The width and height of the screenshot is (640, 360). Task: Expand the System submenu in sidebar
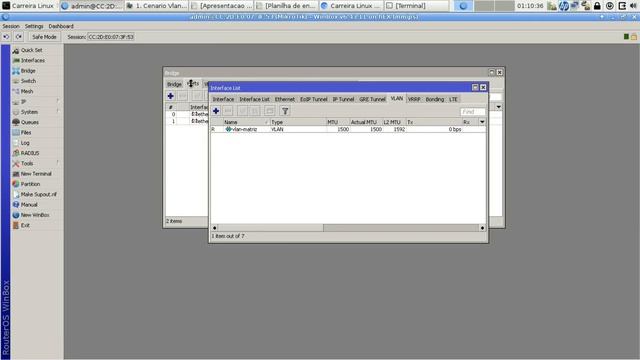click(x=29, y=112)
